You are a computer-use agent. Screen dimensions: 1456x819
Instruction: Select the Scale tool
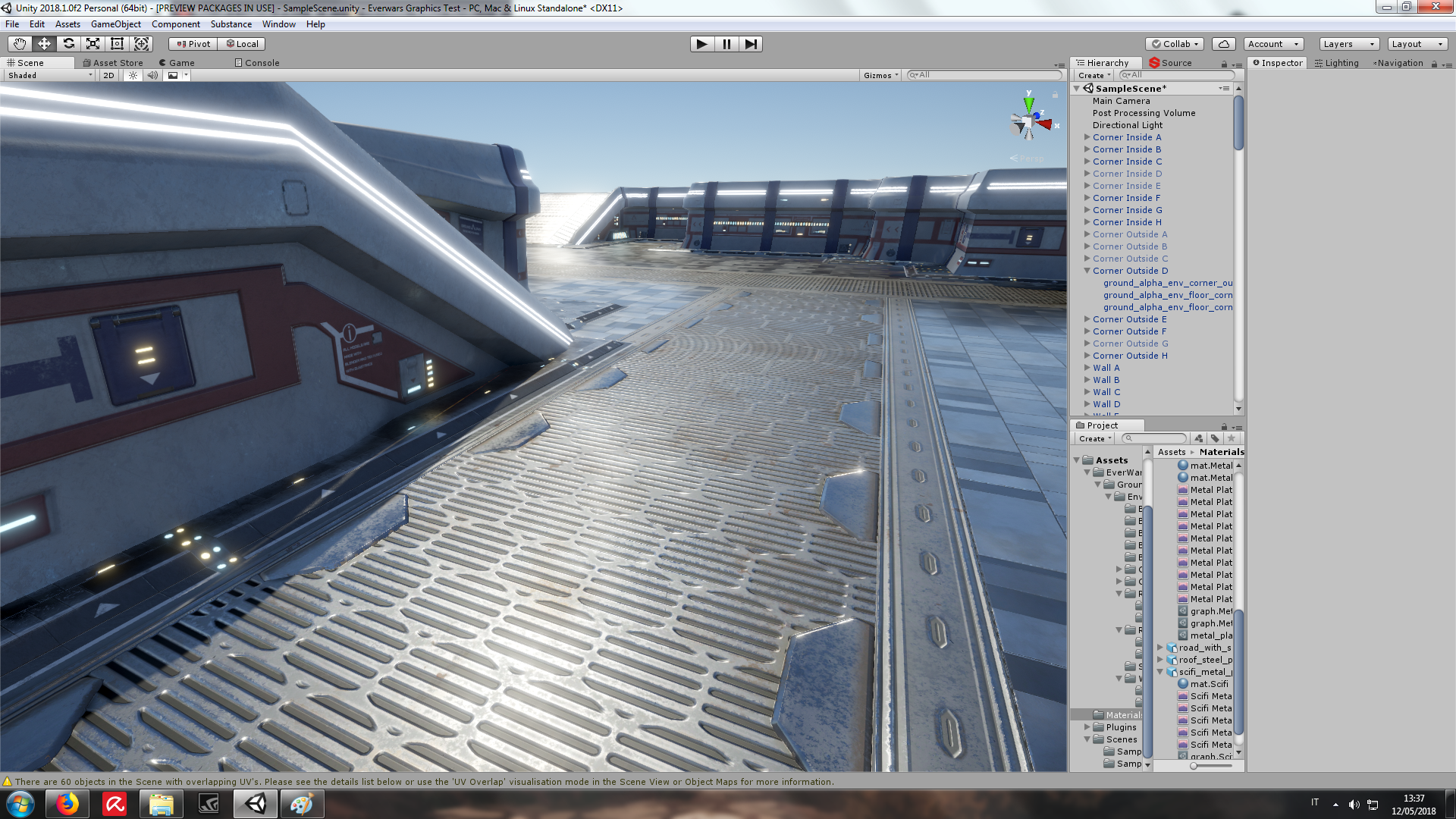(93, 44)
